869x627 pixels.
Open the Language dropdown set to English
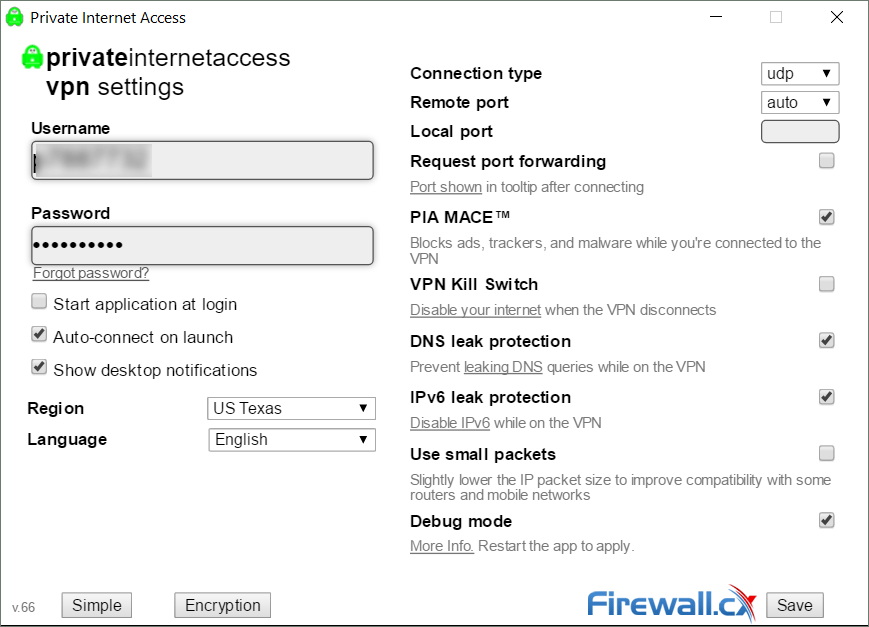pyautogui.click(x=292, y=440)
